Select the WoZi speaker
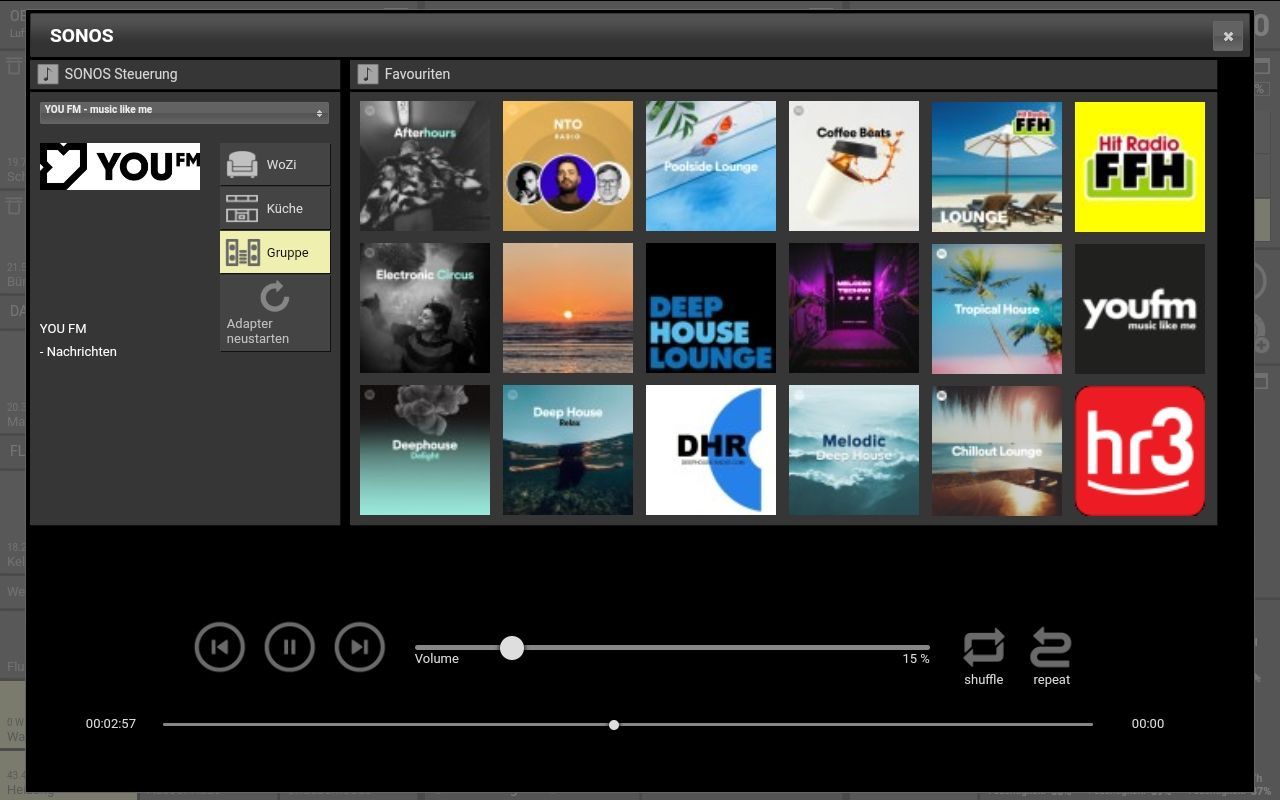 tap(275, 164)
